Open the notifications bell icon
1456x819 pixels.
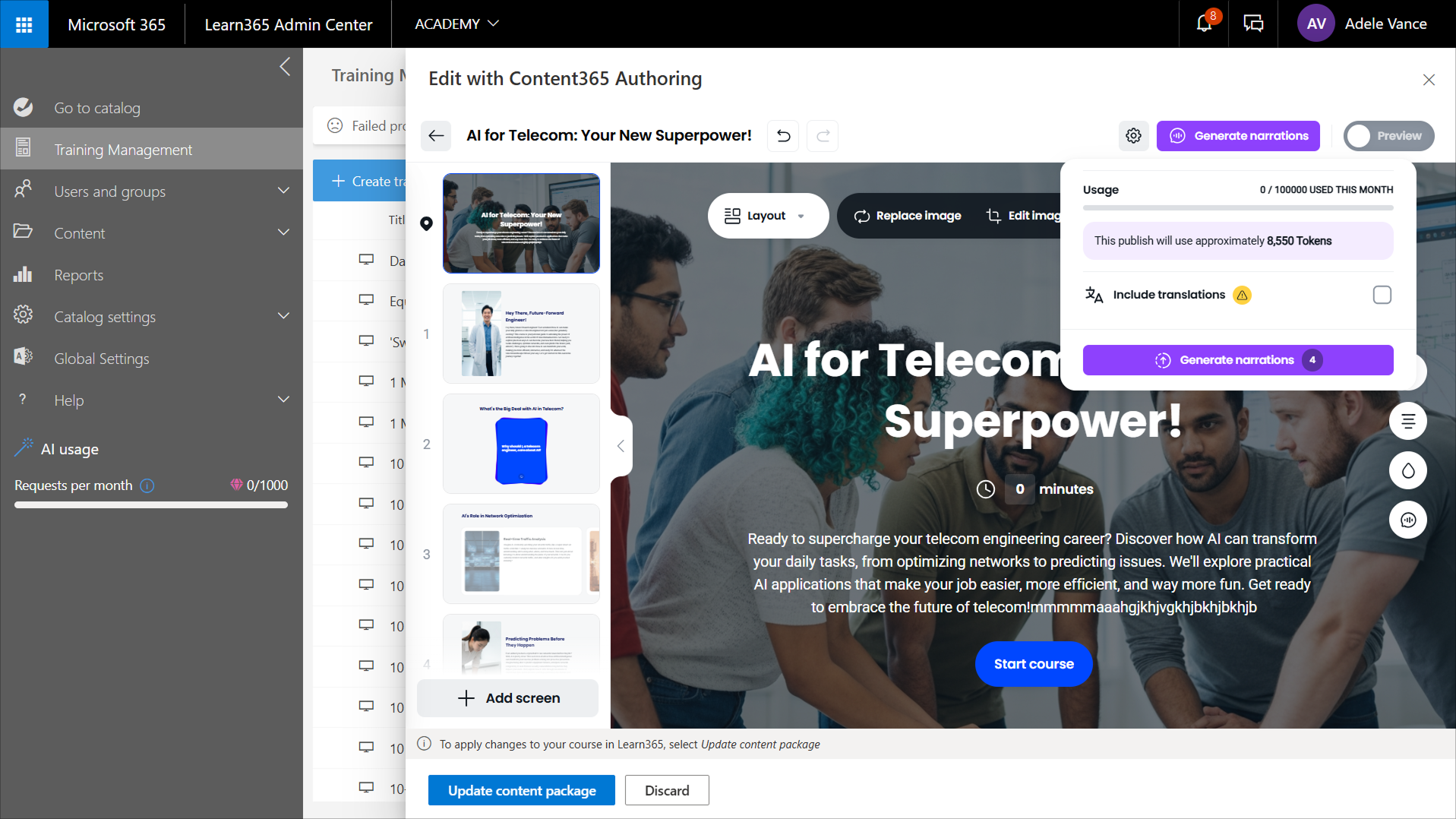tap(1204, 24)
